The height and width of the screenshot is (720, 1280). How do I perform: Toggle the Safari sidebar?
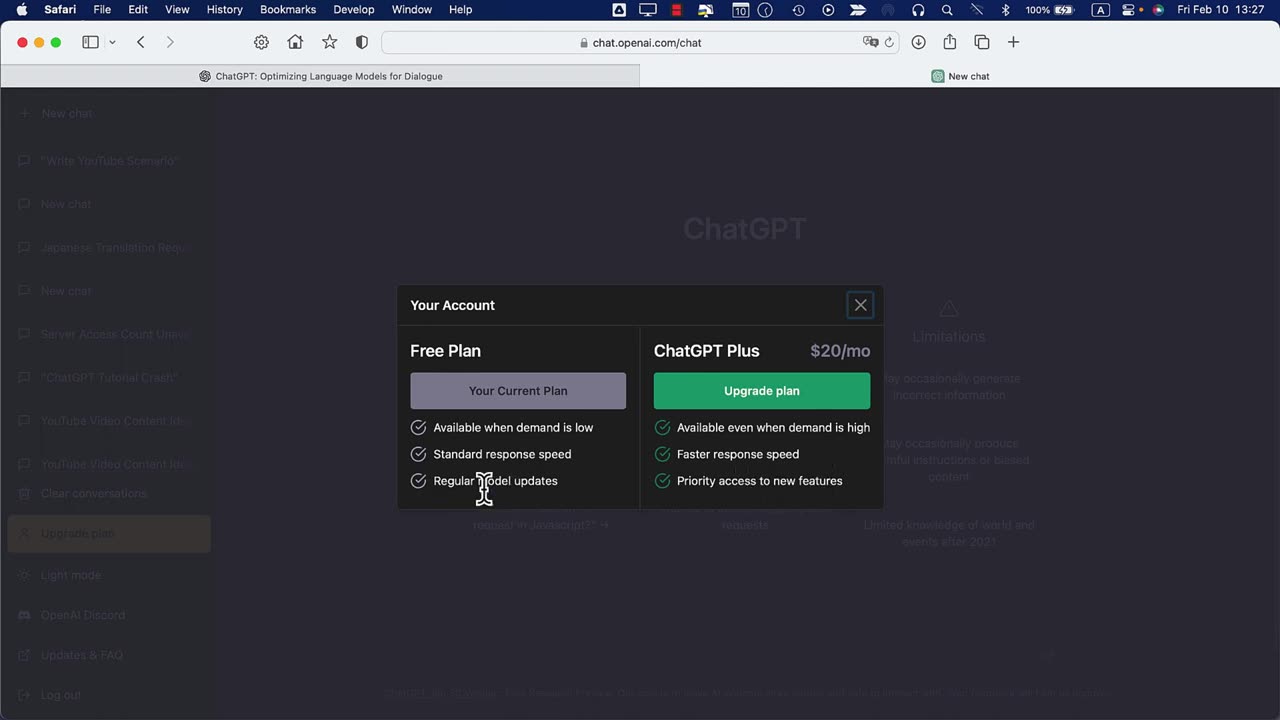90,42
